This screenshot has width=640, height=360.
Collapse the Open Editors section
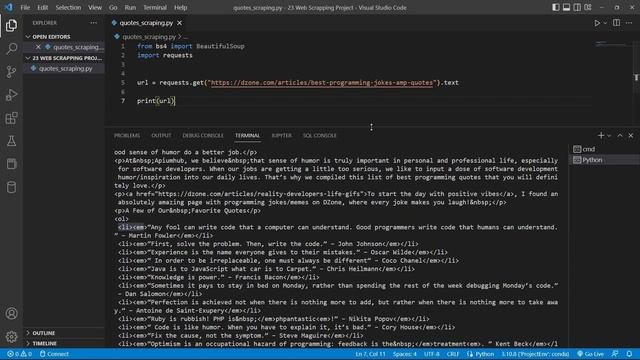pos(51,37)
